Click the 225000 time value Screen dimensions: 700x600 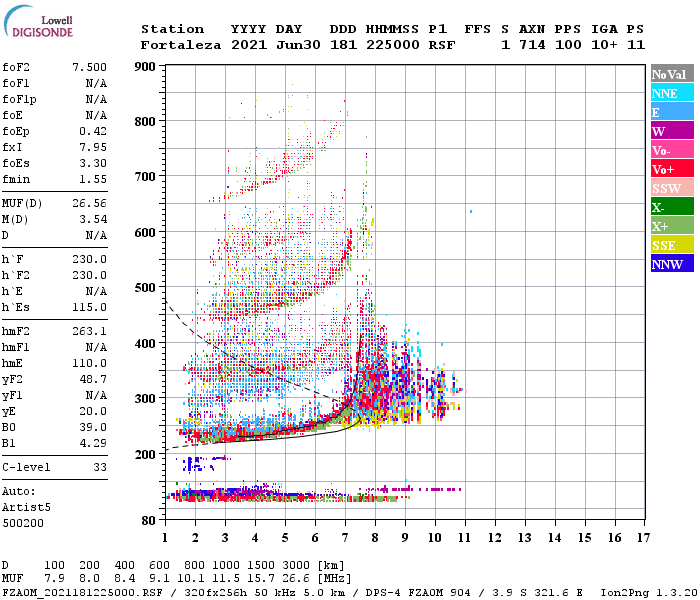pos(392,45)
